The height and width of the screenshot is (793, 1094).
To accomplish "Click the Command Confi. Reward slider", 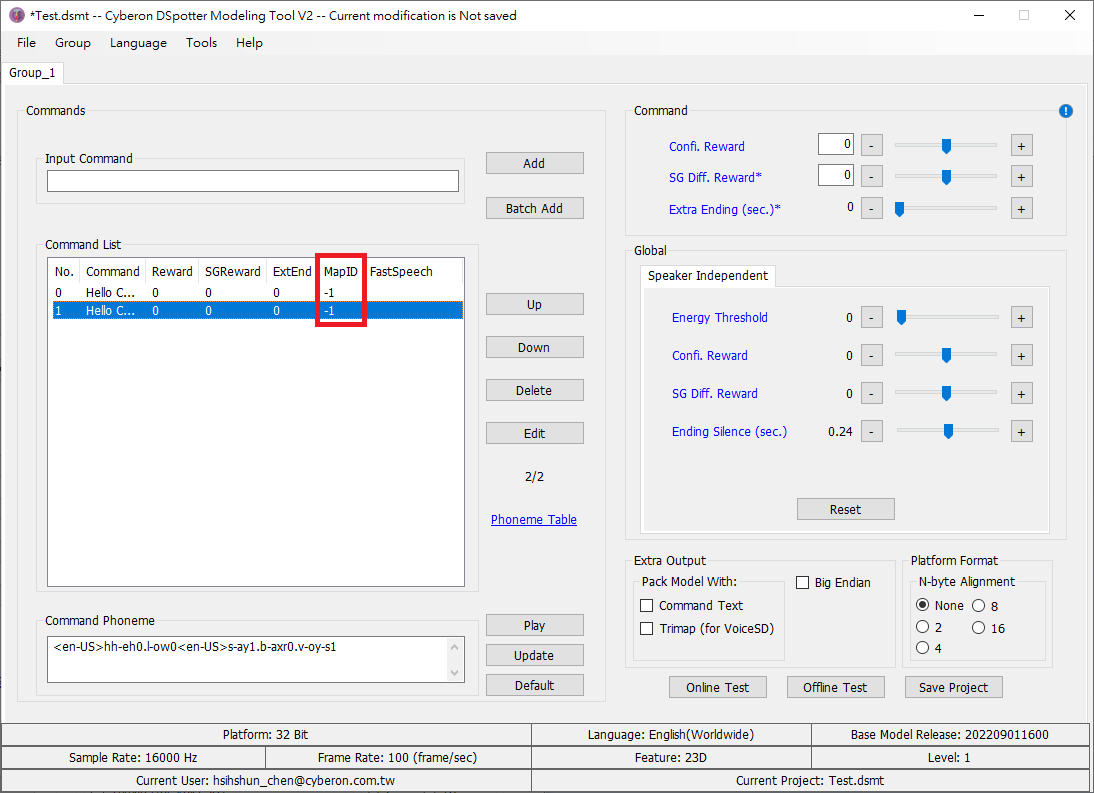I will click(946, 146).
